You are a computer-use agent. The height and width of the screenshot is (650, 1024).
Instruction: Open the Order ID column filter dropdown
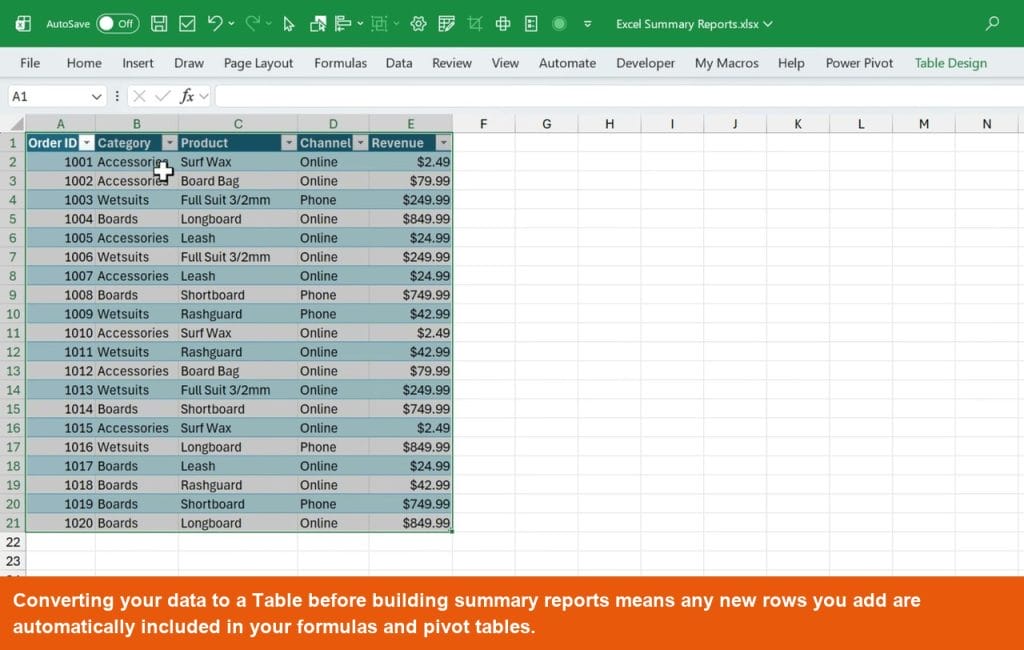[86, 143]
